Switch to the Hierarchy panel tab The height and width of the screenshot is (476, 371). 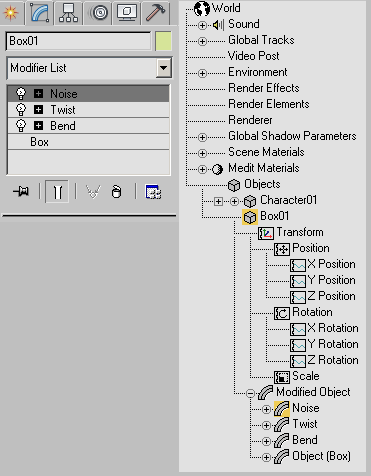click(x=68, y=13)
